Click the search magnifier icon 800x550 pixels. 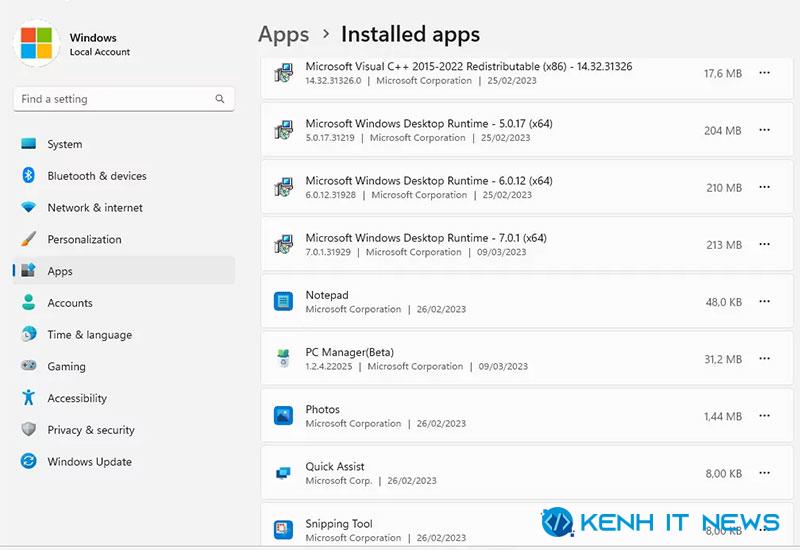point(220,98)
